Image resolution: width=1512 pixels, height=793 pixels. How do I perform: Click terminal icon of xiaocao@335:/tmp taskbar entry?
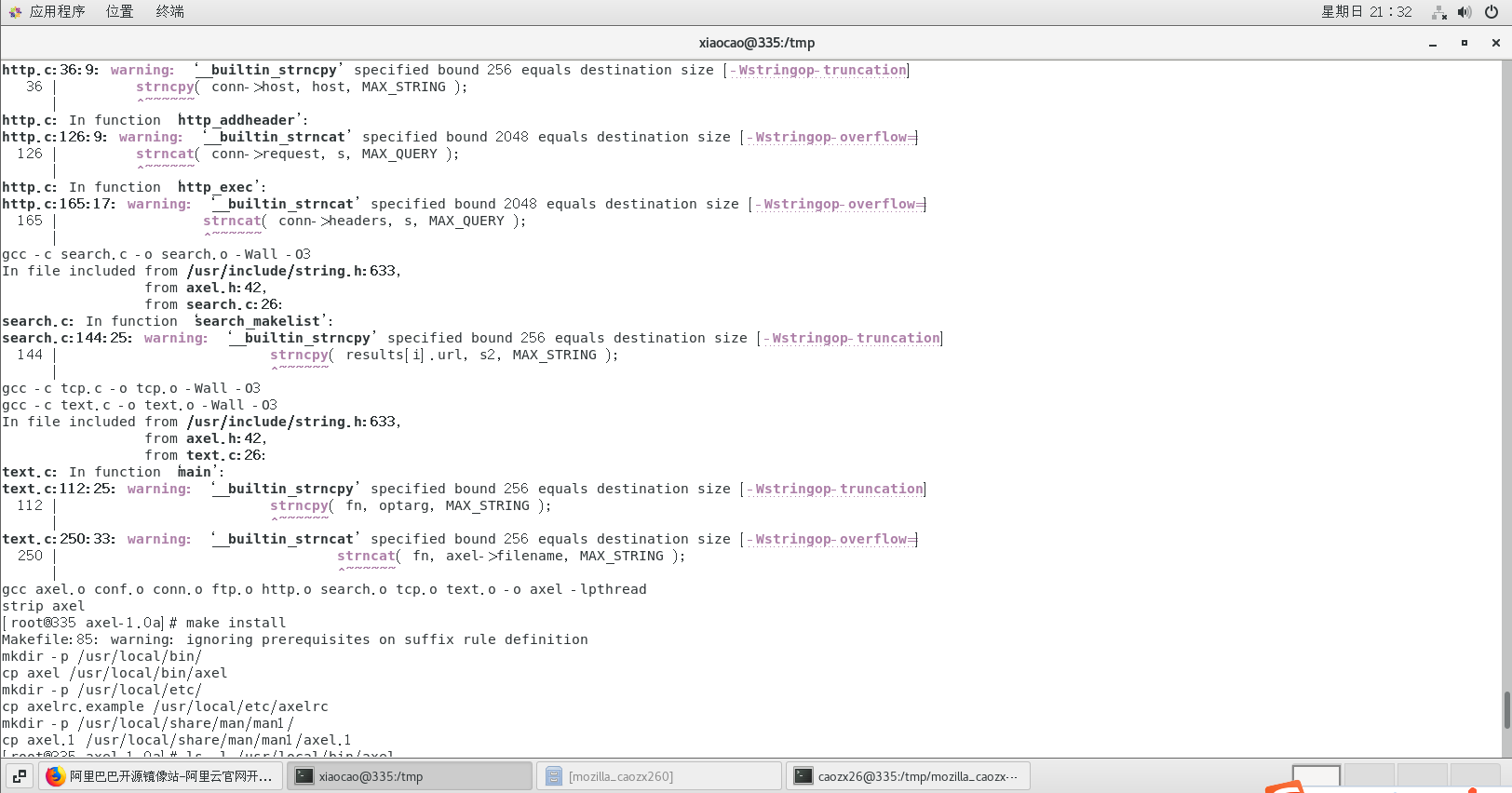tap(304, 775)
